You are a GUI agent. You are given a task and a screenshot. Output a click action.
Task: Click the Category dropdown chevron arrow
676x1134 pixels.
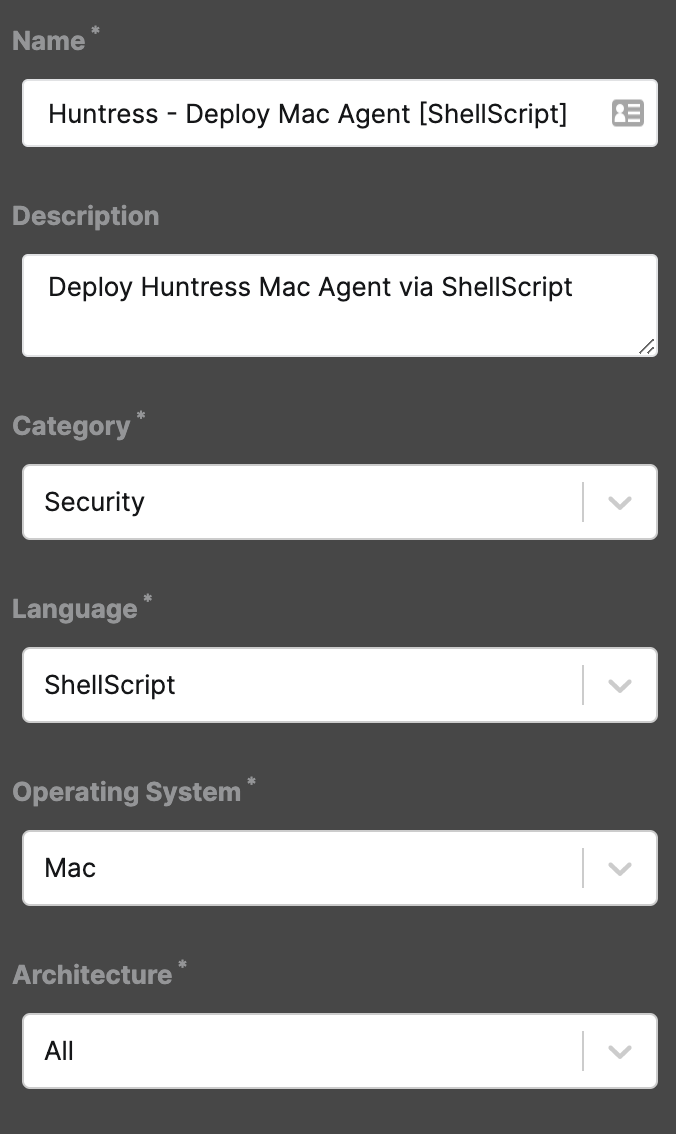(620, 503)
